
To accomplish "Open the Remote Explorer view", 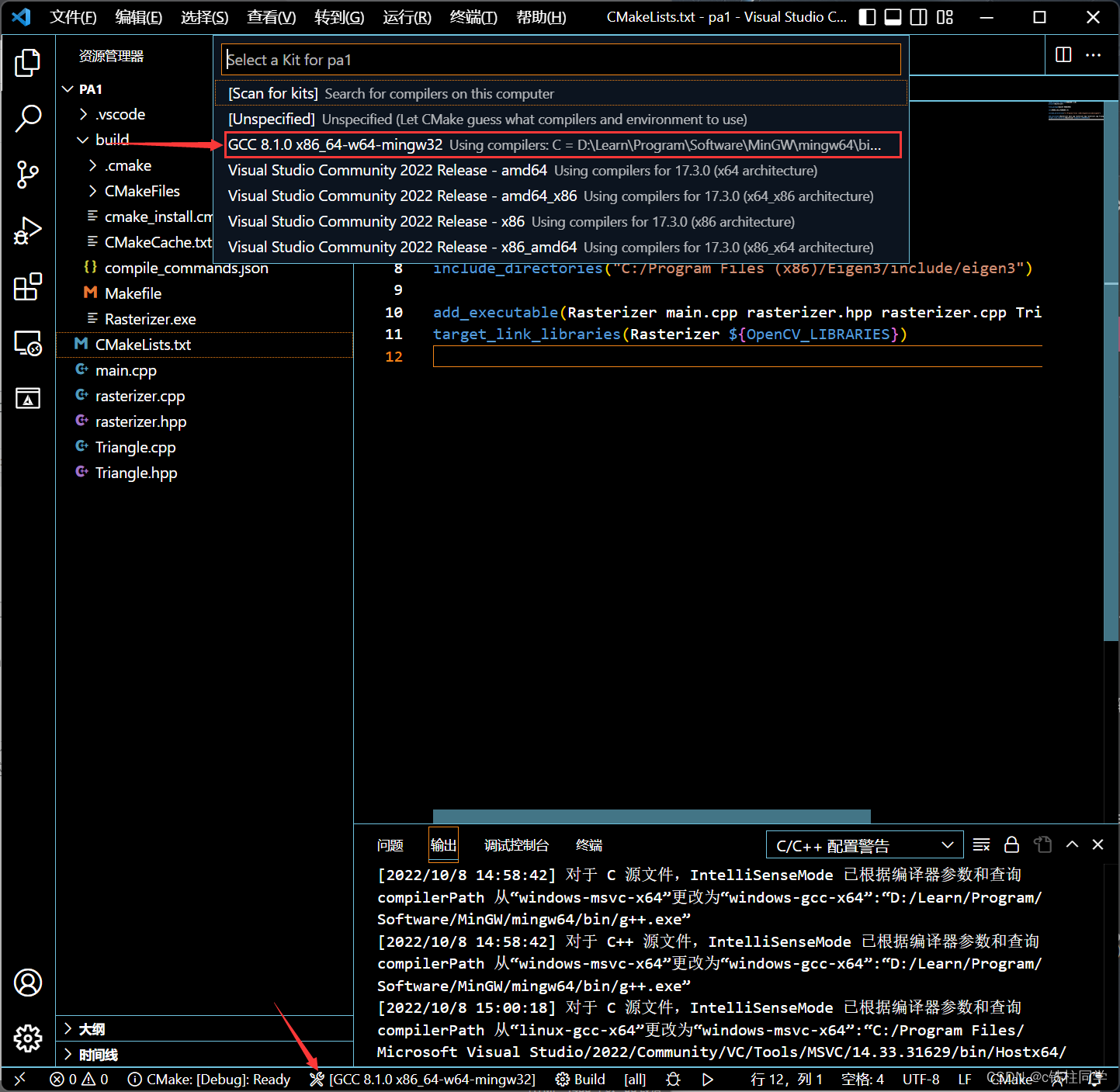I will coord(28,342).
